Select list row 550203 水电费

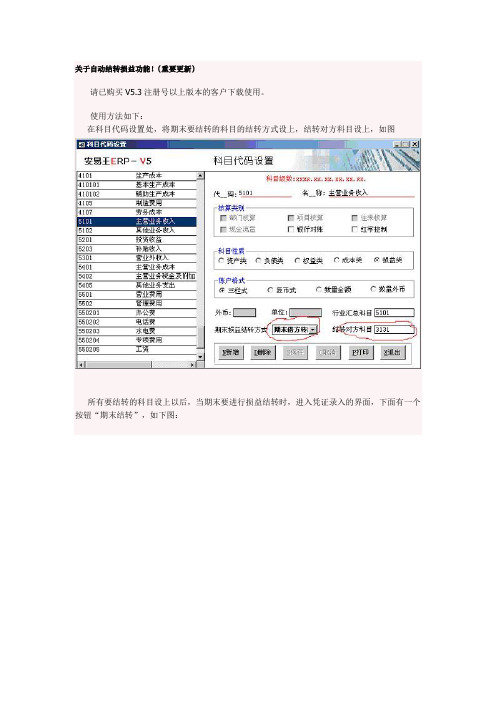coord(137,332)
